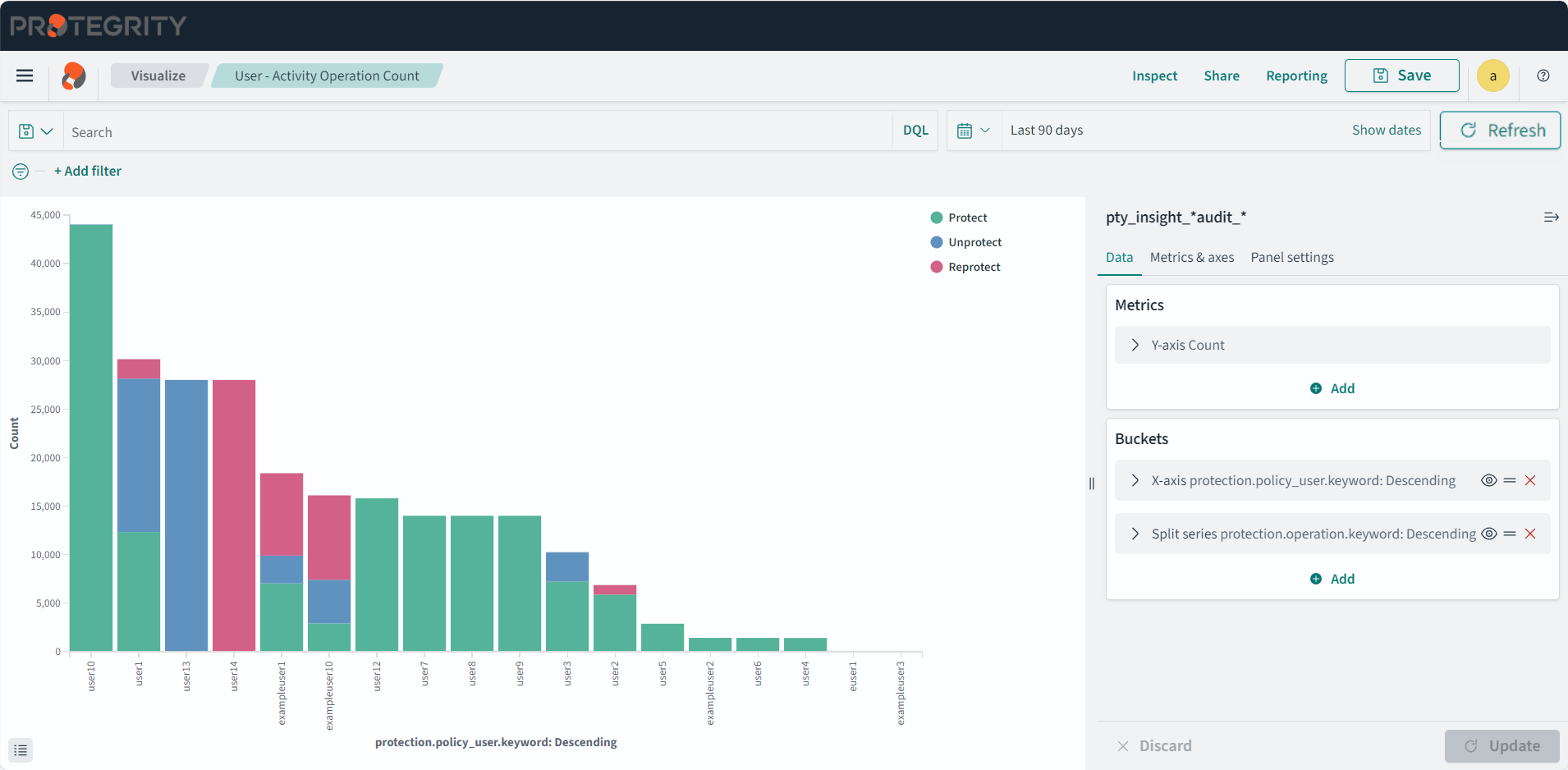Collapse the editor sidebar panel icon
Viewport: 1568px width, 770px height.
tap(1551, 218)
